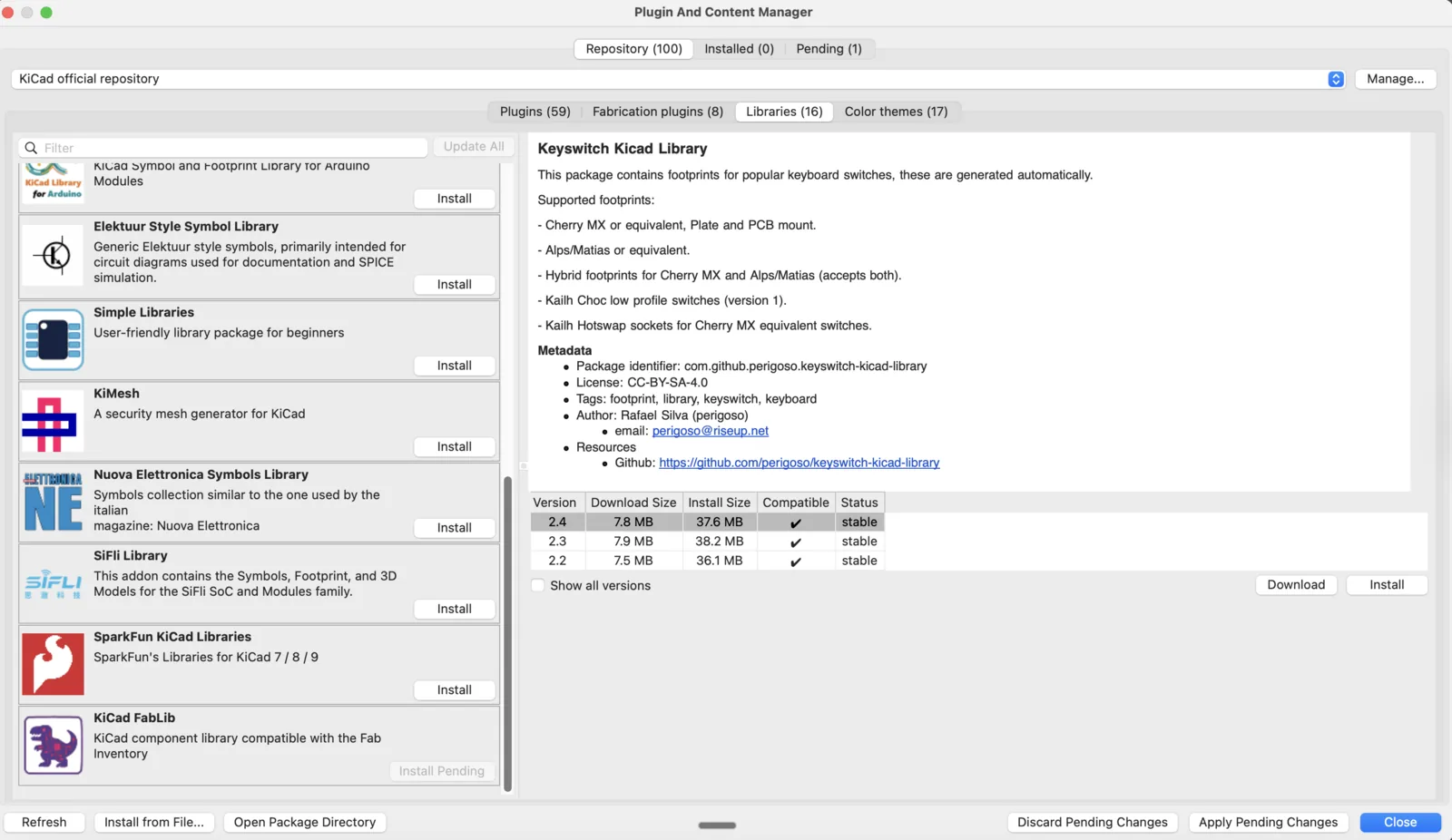Image resolution: width=1452 pixels, height=840 pixels.
Task: Select the Libraries (16) tab
Action: (784, 112)
